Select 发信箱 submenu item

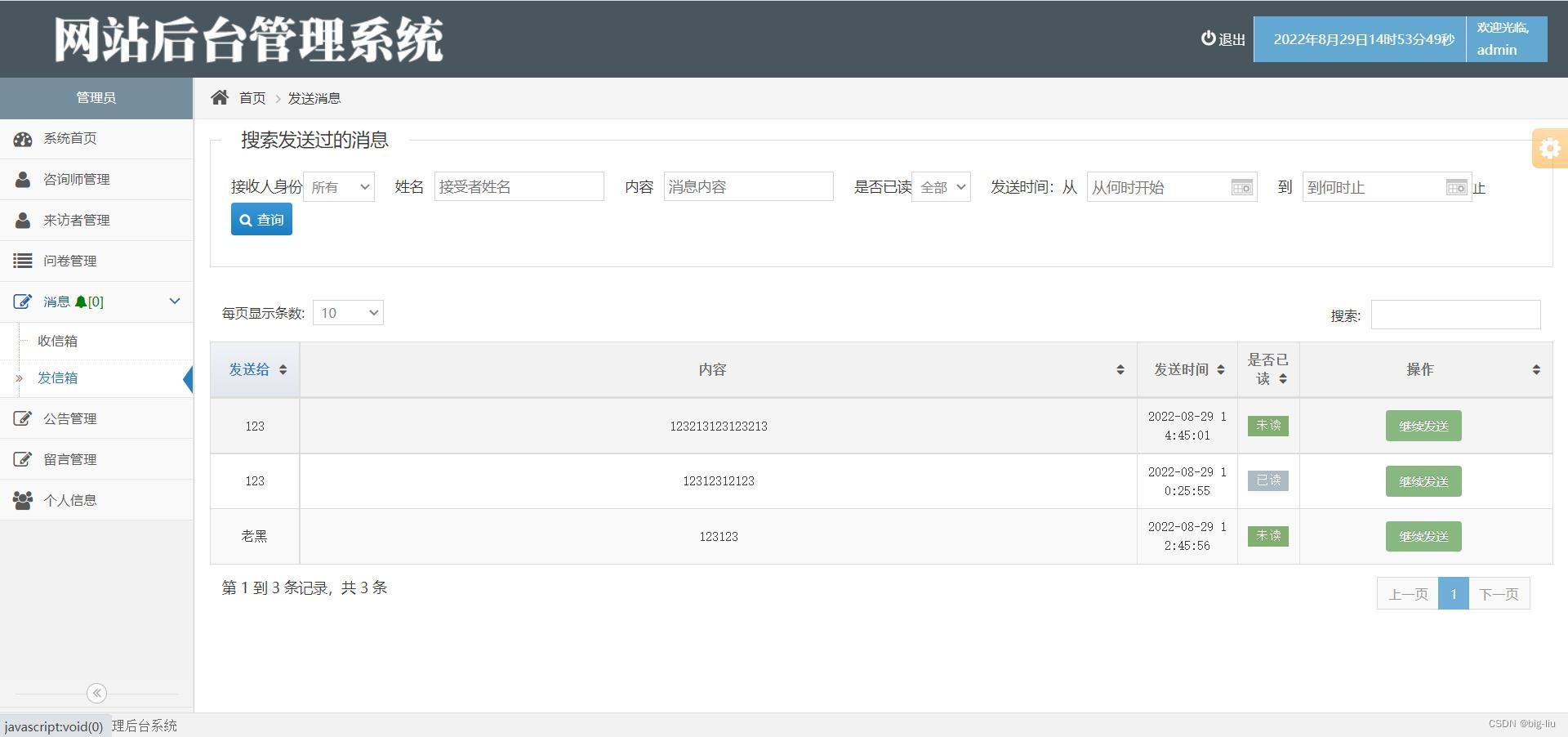57,377
